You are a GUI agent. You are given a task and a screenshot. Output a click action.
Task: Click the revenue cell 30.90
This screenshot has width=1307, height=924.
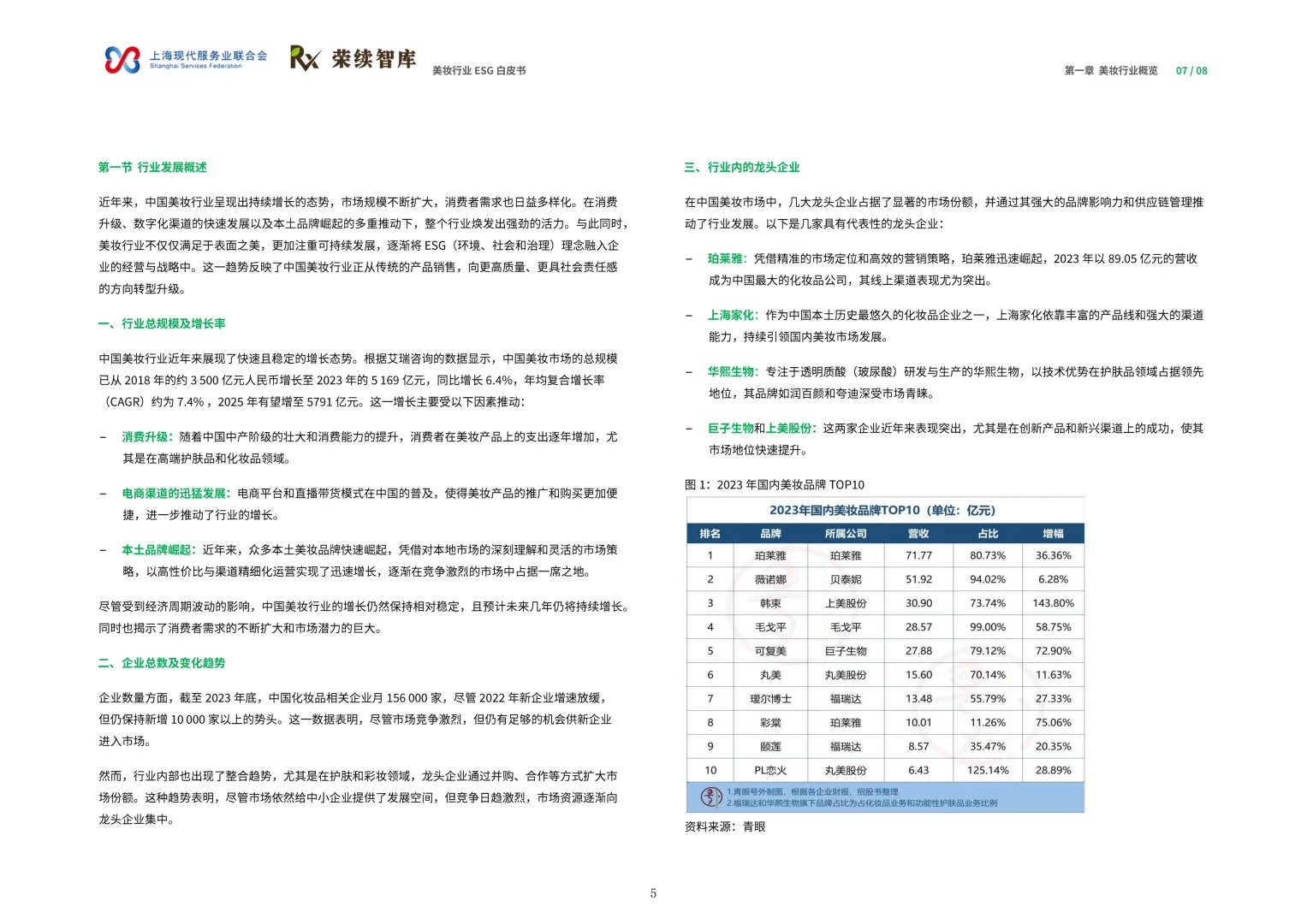[x=918, y=604]
